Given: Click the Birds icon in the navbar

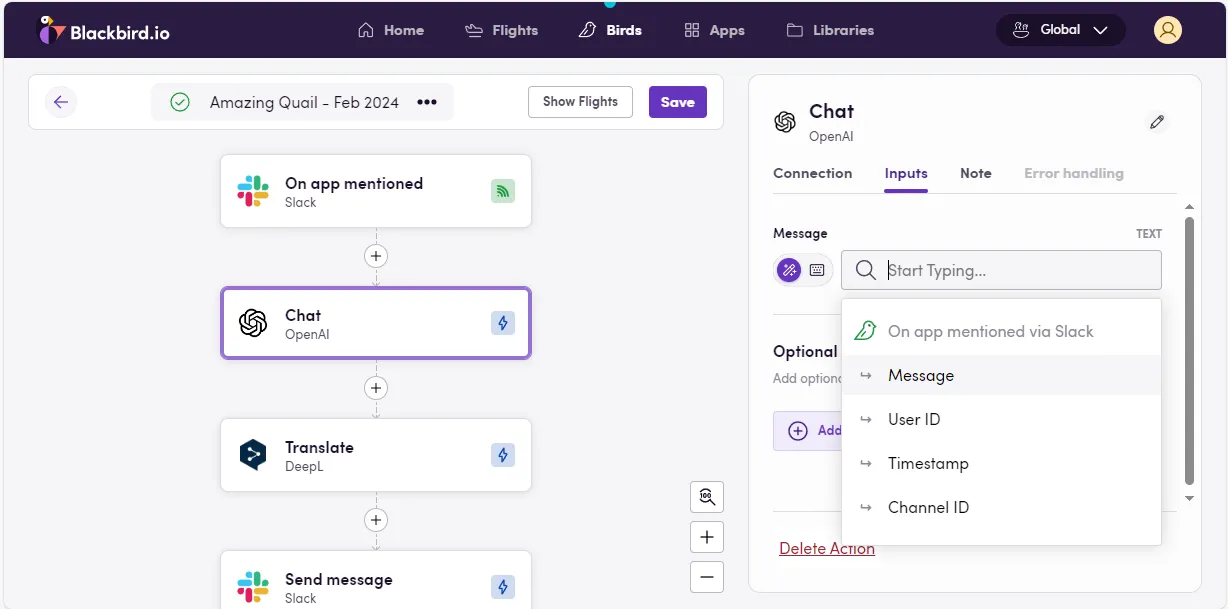Looking at the screenshot, I should [587, 30].
